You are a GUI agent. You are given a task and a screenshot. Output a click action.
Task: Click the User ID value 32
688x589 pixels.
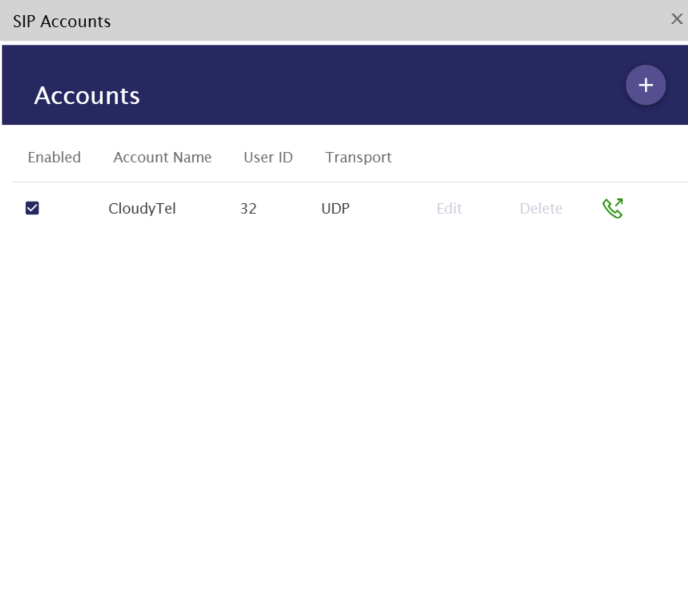point(248,209)
